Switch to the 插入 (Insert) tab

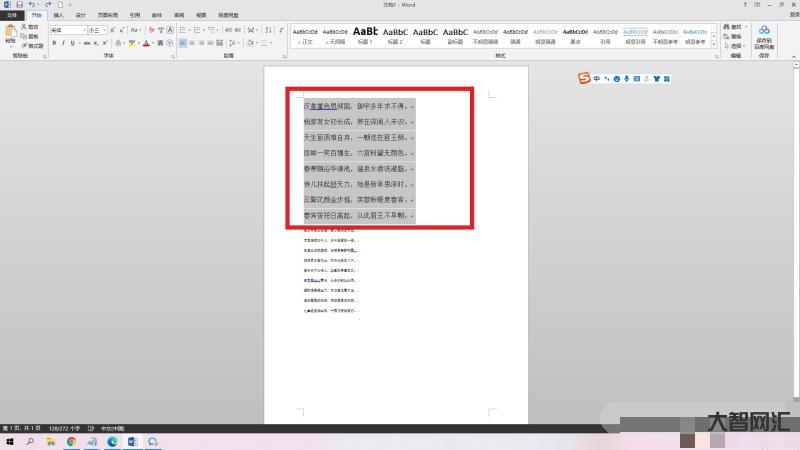58,16
